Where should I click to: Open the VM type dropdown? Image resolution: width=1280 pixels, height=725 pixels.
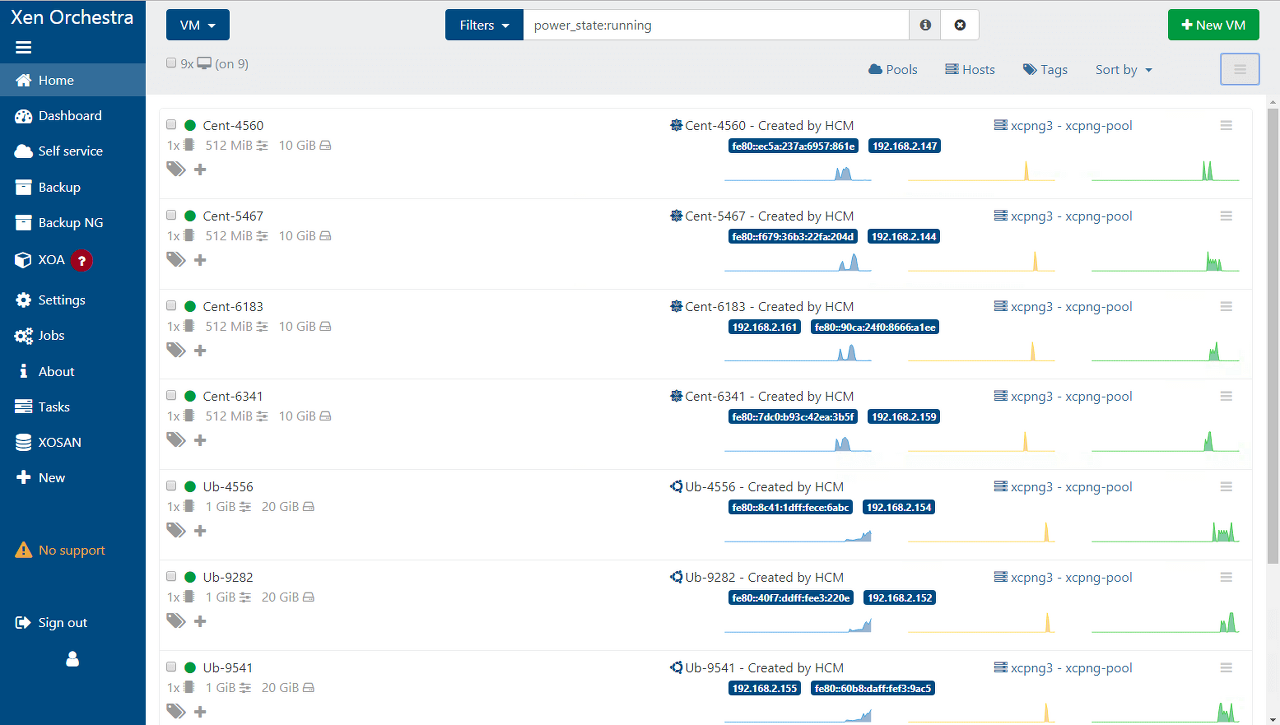pyautogui.click(x=198, y=25)
